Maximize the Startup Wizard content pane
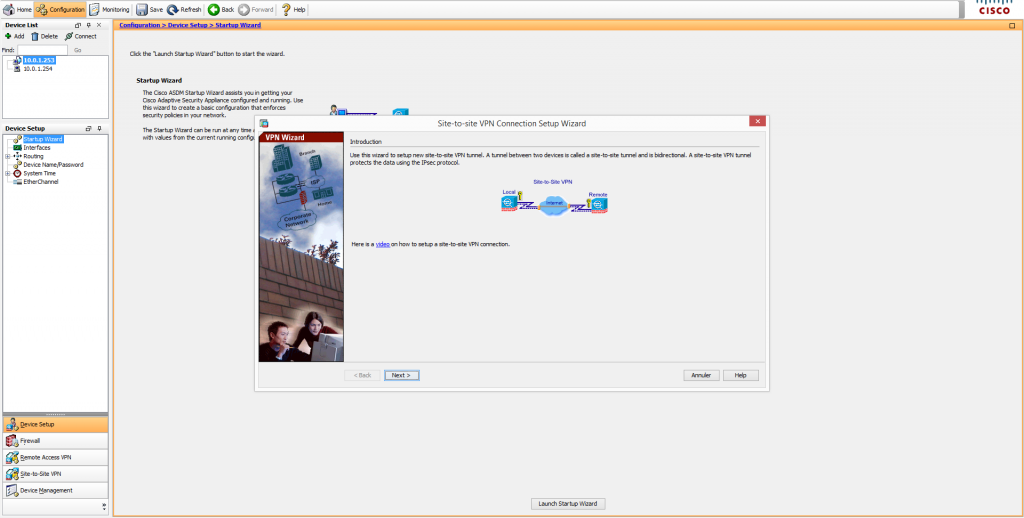The width and height of the screenshot is (1024, 518). (x=1012, y=25)
